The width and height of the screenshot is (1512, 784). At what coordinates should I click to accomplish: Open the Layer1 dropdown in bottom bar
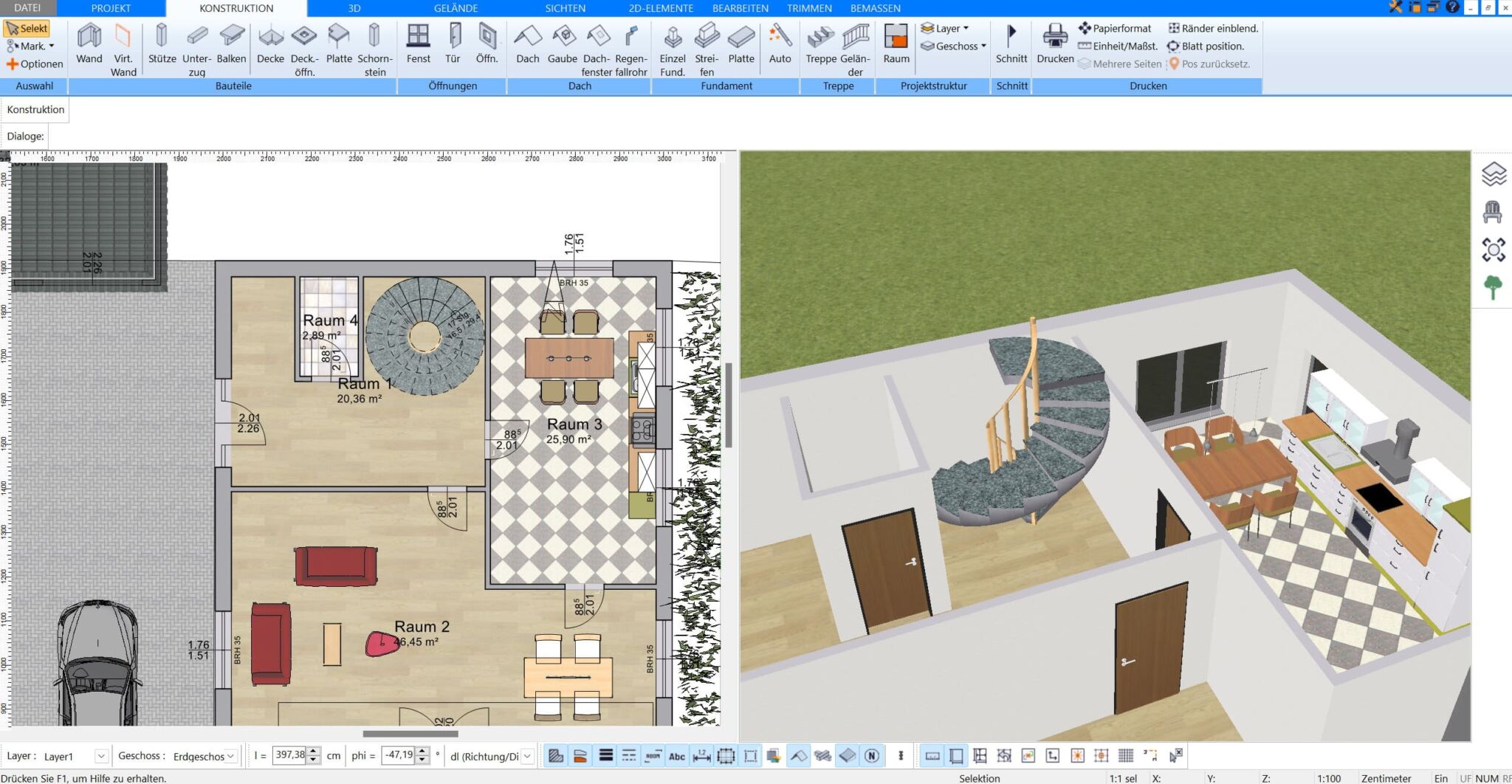pos(101,756)
